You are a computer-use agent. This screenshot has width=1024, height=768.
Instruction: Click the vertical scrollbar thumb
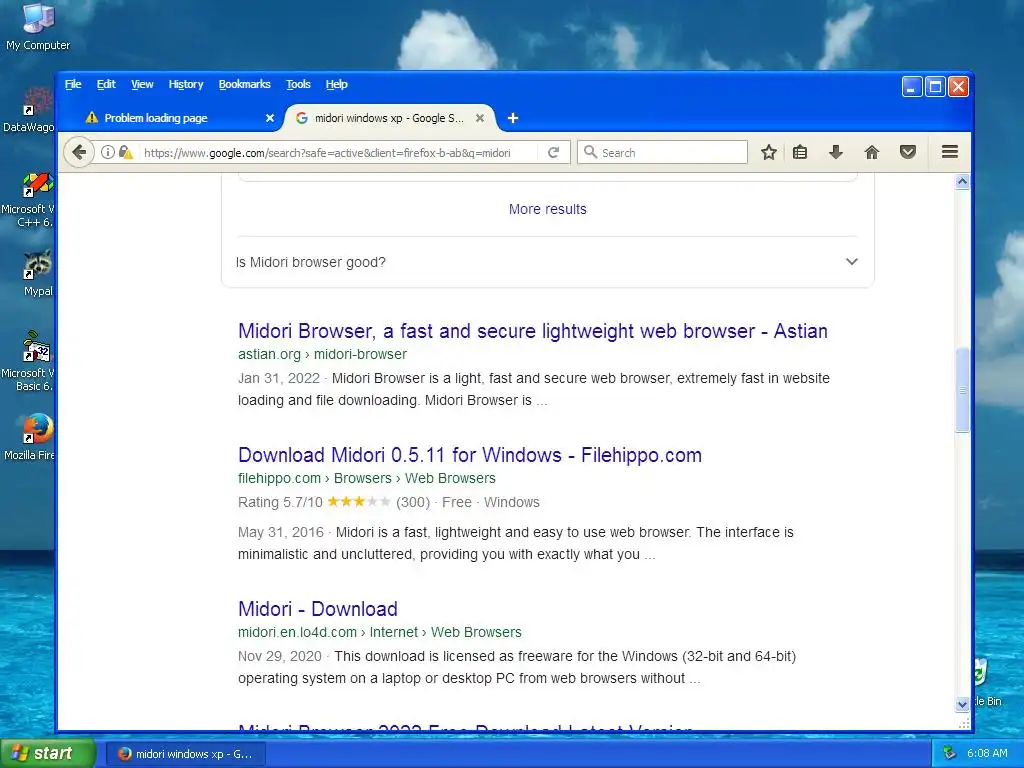[961, 390]
